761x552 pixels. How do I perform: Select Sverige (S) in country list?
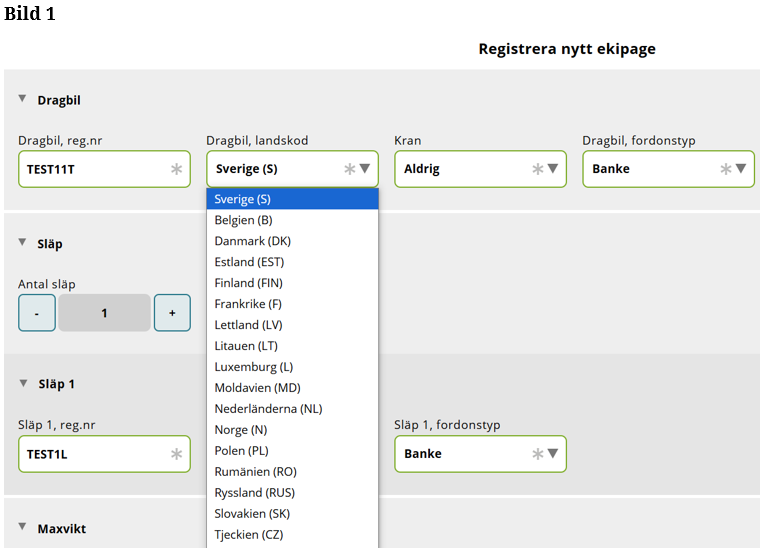coord(292,199)
